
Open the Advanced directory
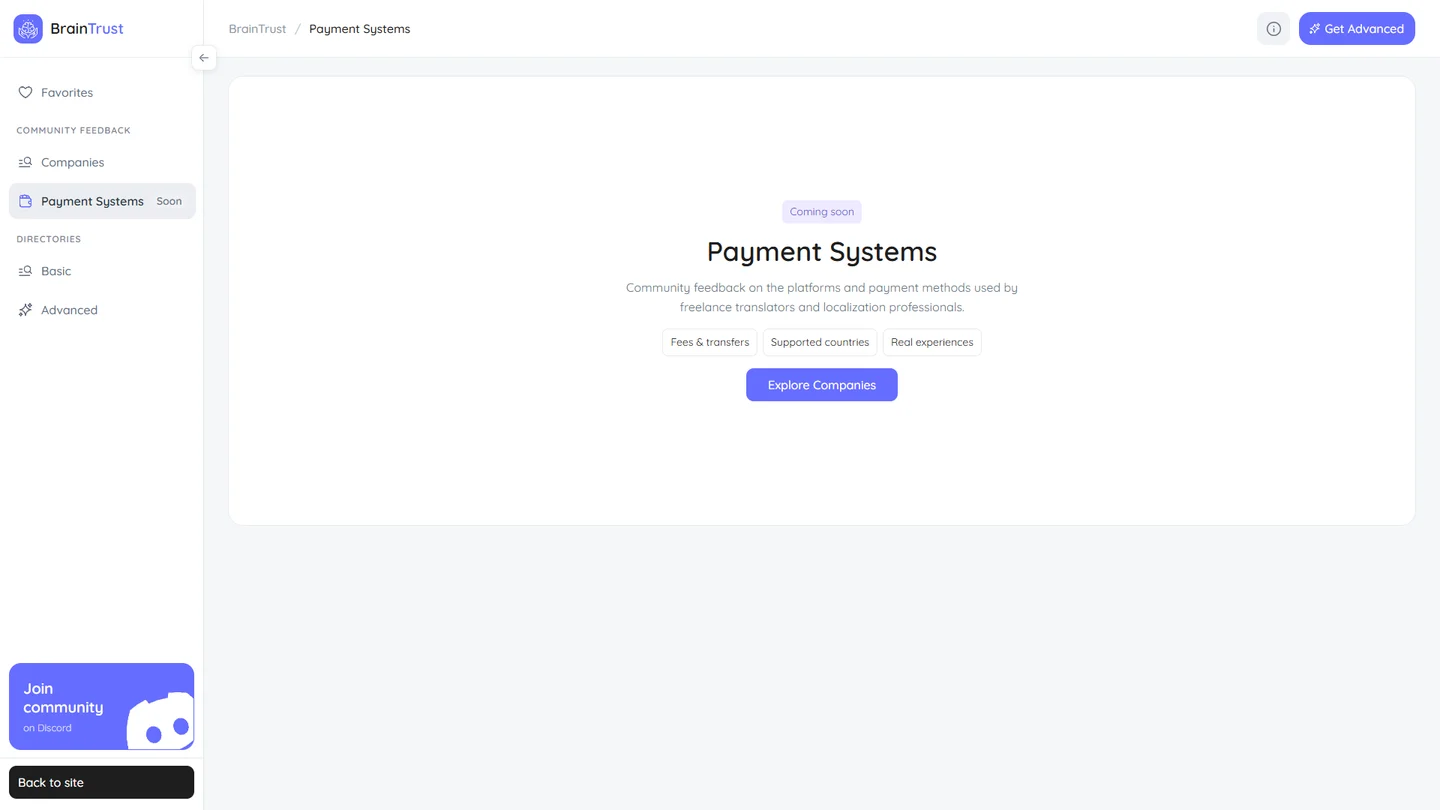pos(102,310)
